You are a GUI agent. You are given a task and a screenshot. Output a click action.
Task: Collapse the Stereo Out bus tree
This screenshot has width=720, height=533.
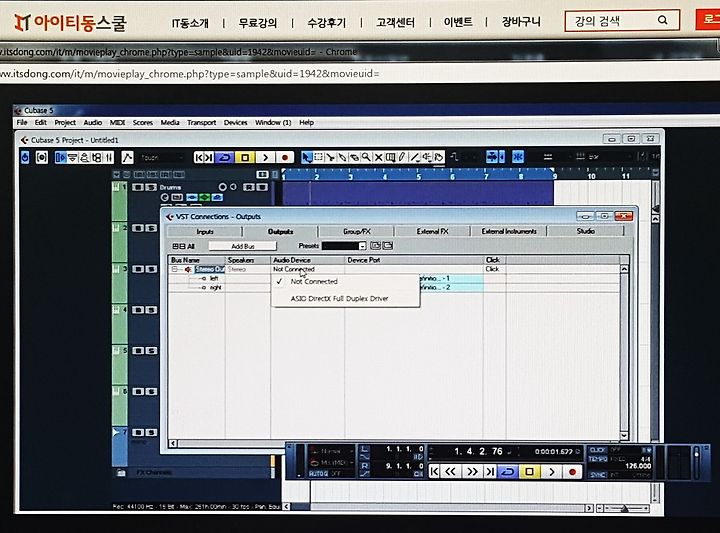174,269
